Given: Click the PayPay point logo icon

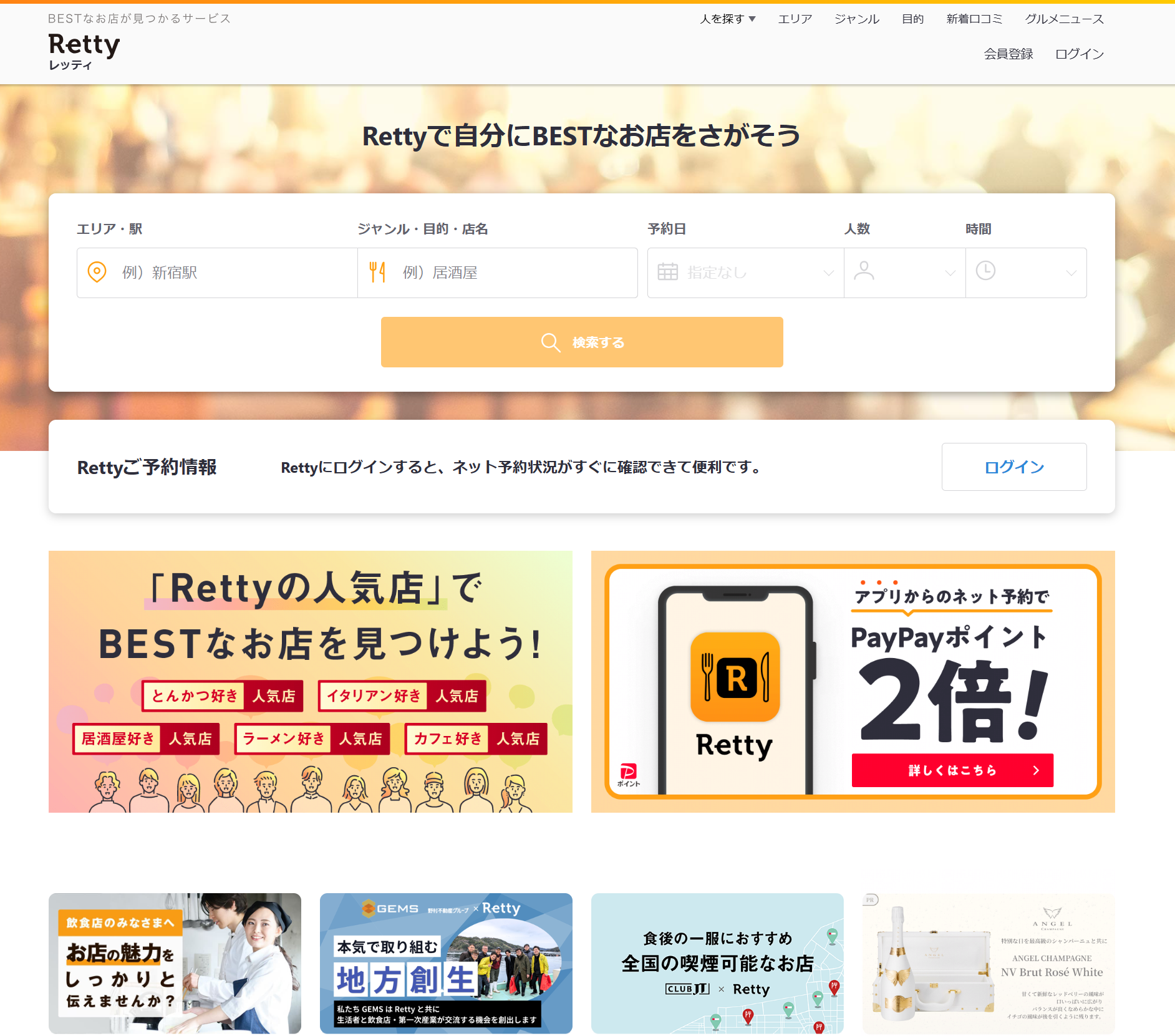Looking at the screenshot, I should click(629, 775).
